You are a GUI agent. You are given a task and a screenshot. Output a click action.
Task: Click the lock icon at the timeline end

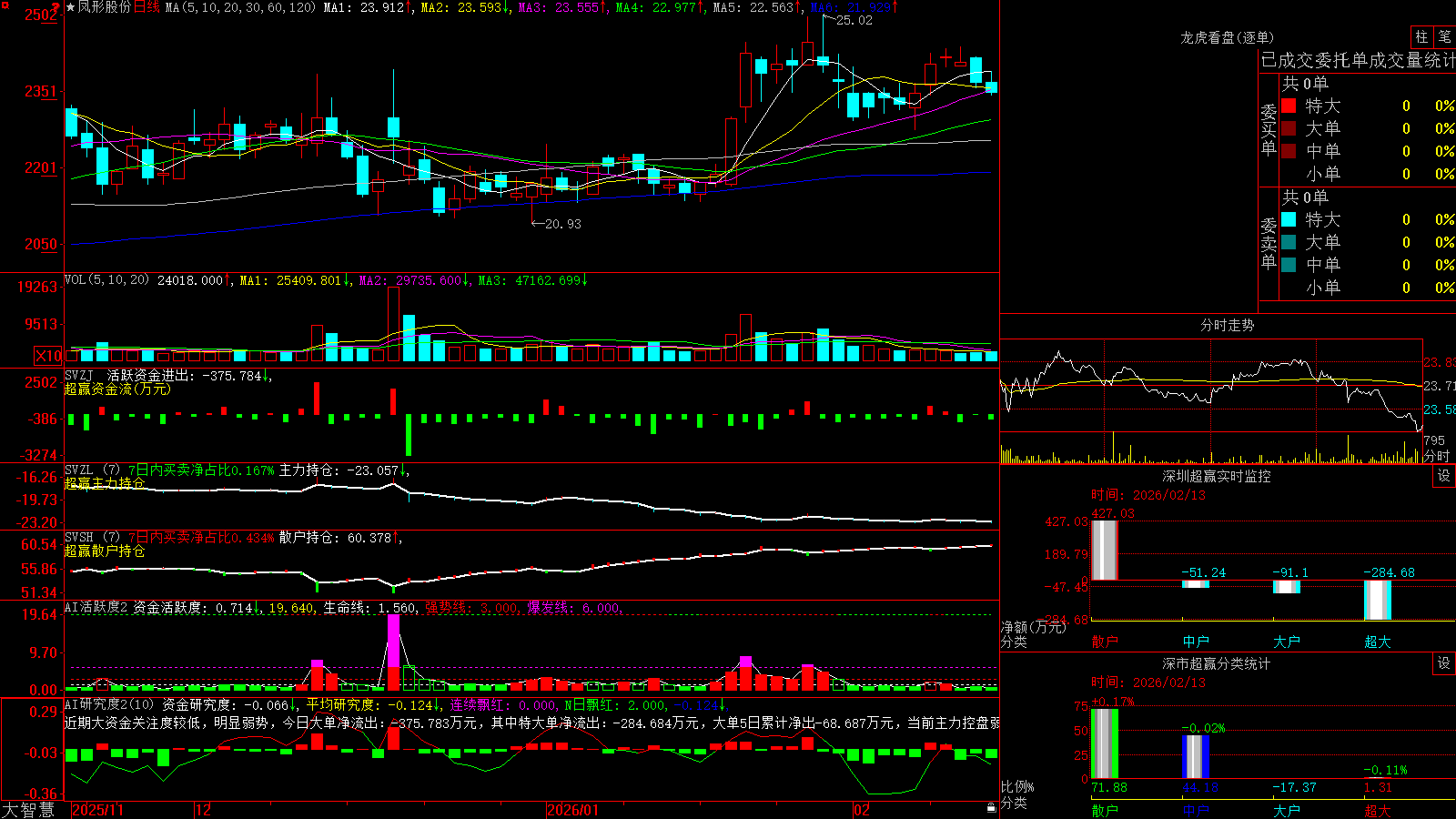click(992, 807)
